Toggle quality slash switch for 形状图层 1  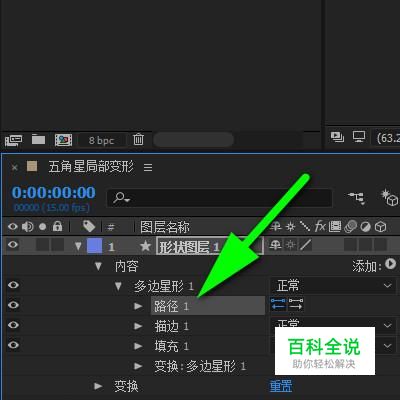pos(305,245)
